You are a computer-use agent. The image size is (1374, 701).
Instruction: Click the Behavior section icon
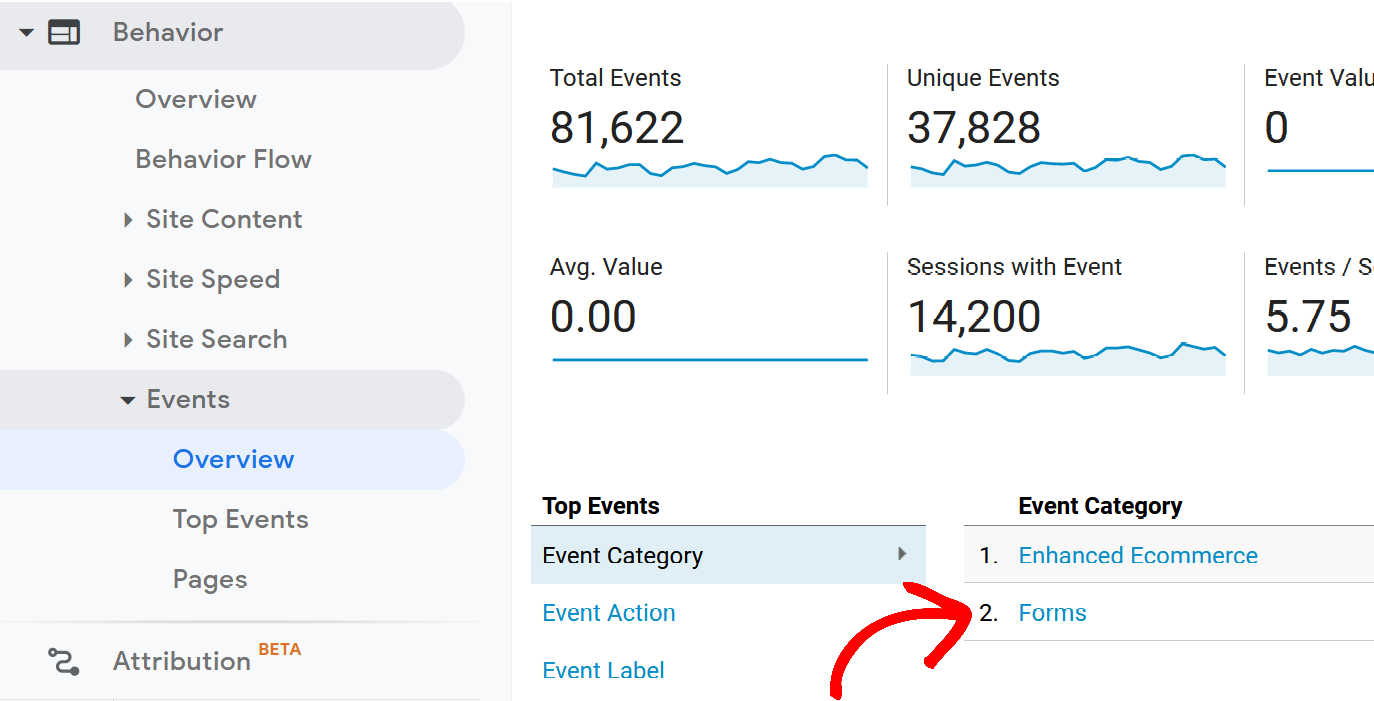point(64,33)
